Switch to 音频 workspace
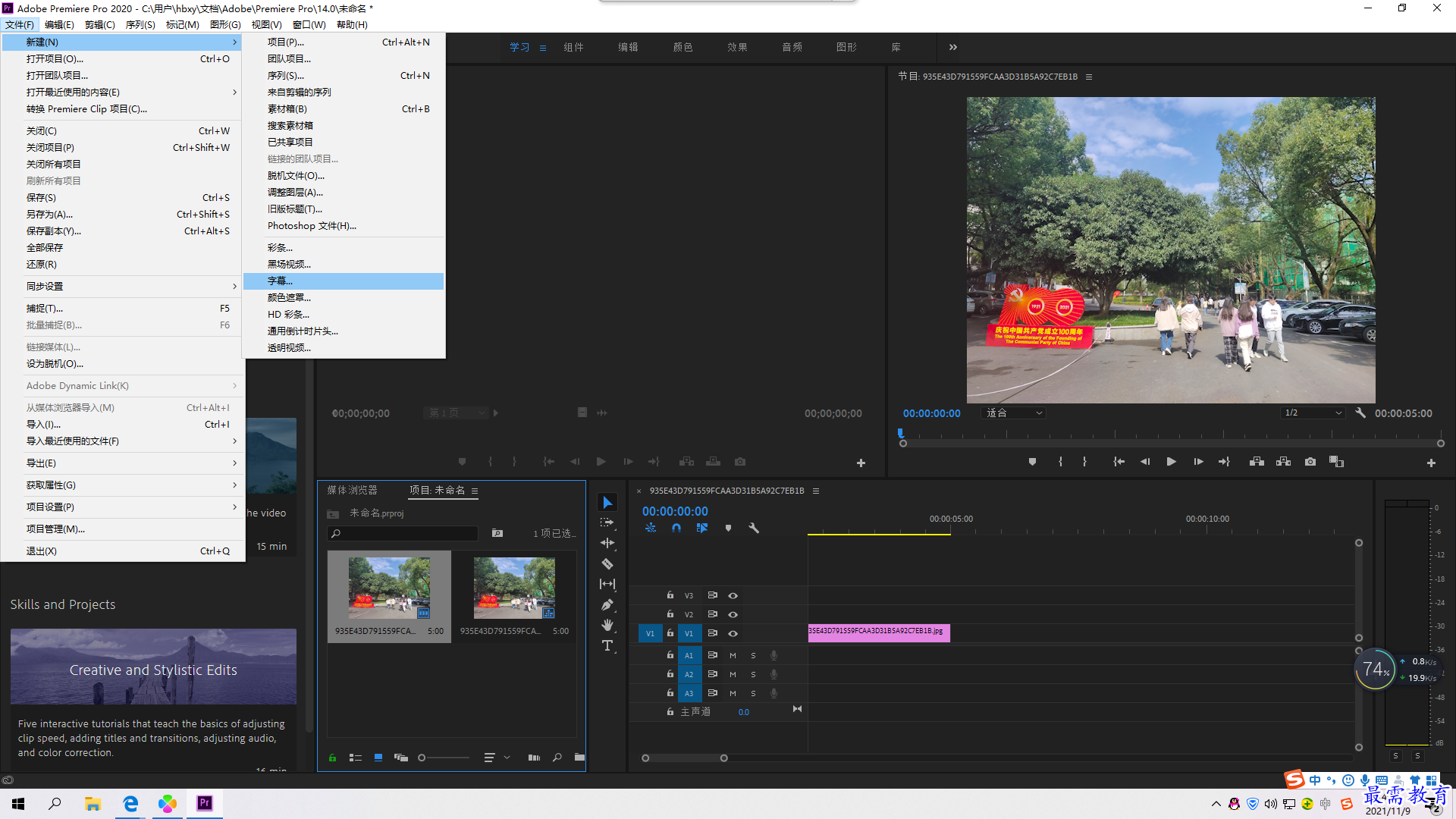Image resolution: width=1456 pixels, height=819 pixels. pos(792,47)
